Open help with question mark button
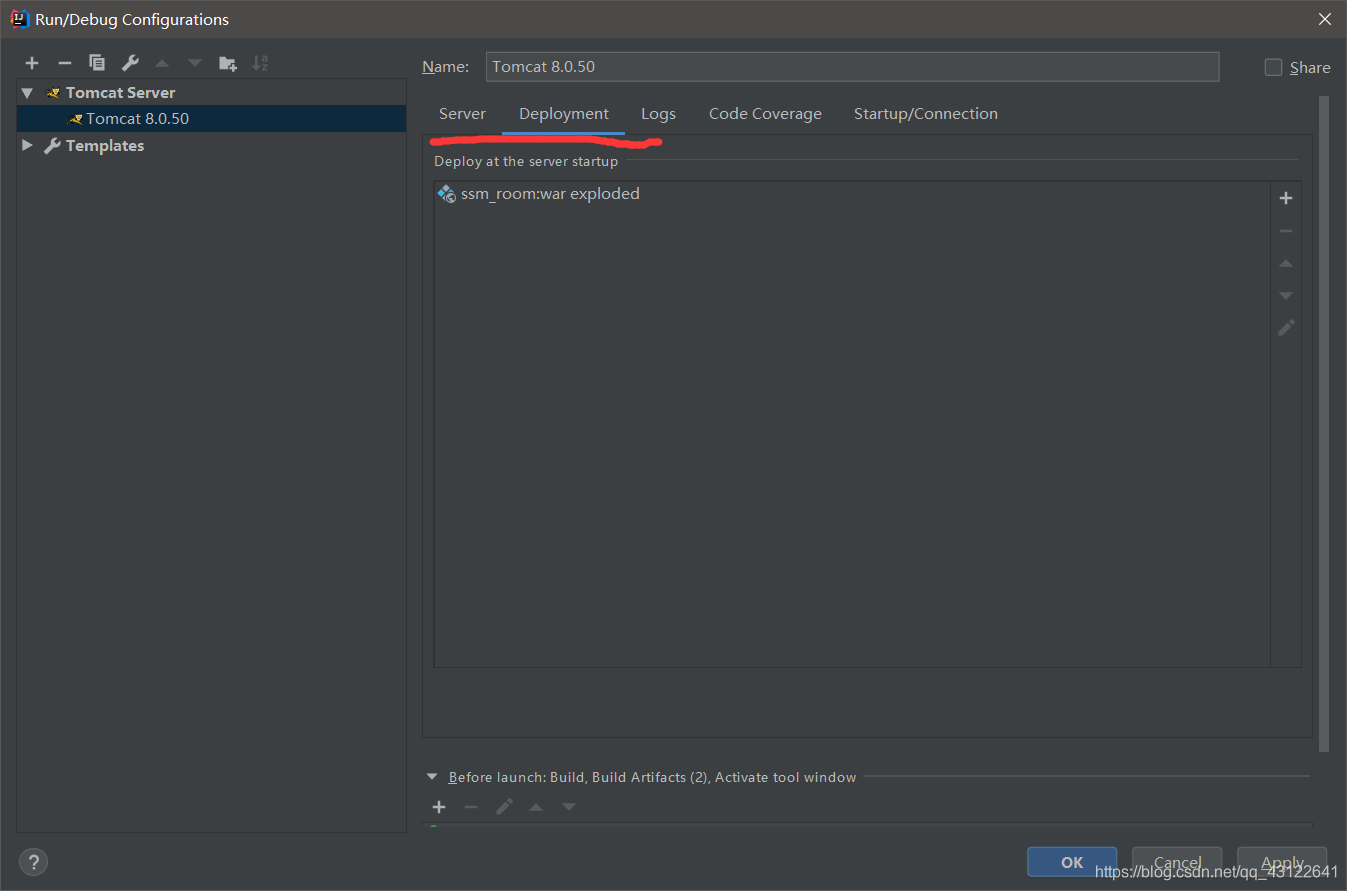1347x891 pixels. [x=33, y=862]
